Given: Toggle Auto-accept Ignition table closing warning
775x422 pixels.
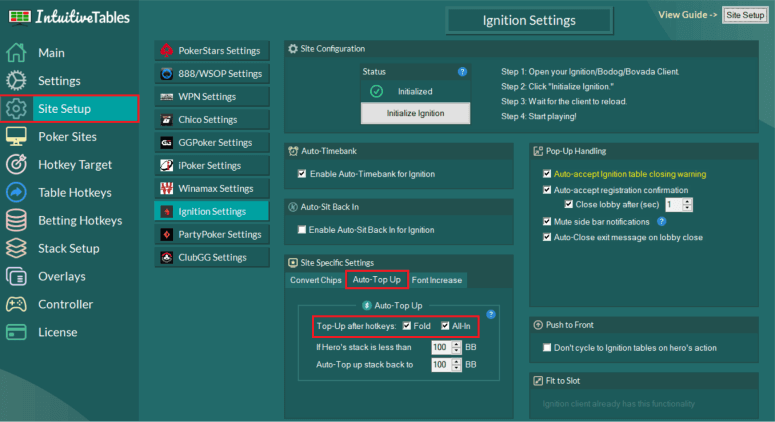Looking at the screenshot, I should pyautogui.click(x=547, y=174).
